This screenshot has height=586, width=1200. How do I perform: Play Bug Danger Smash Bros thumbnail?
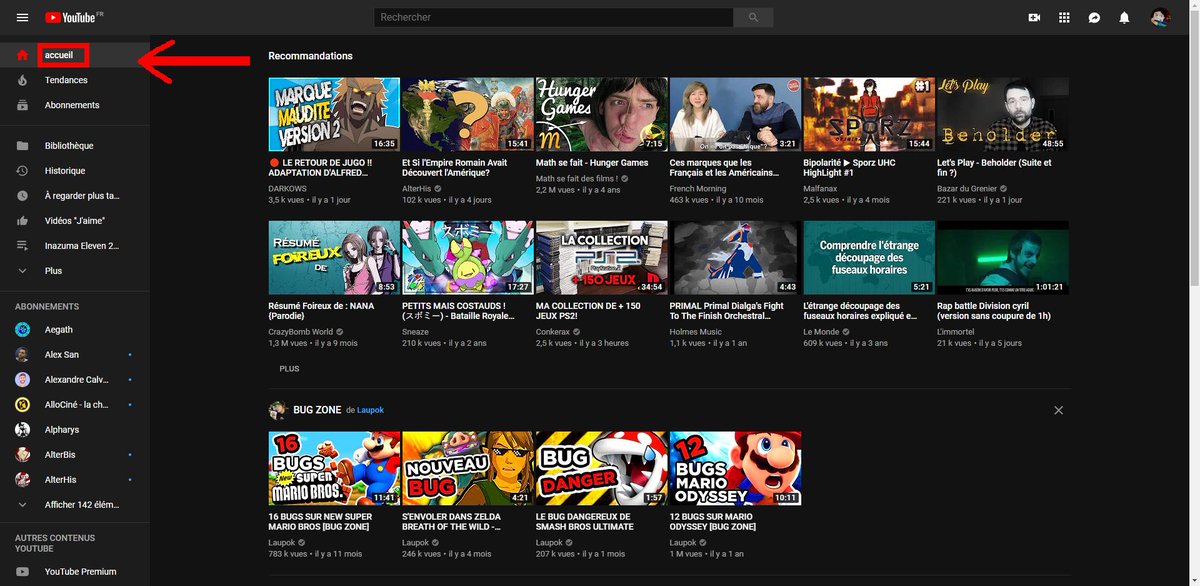click(x=601, y=468)
